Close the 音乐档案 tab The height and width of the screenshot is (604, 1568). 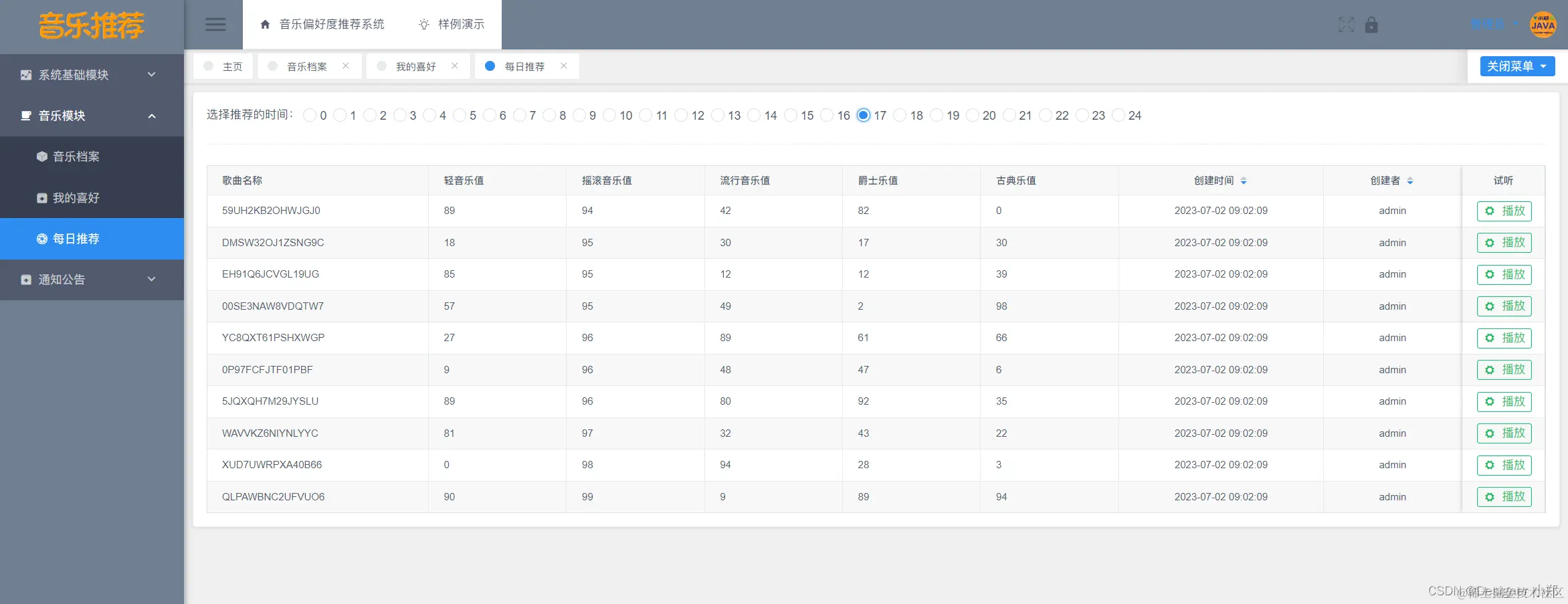click(x=346, y=66)
